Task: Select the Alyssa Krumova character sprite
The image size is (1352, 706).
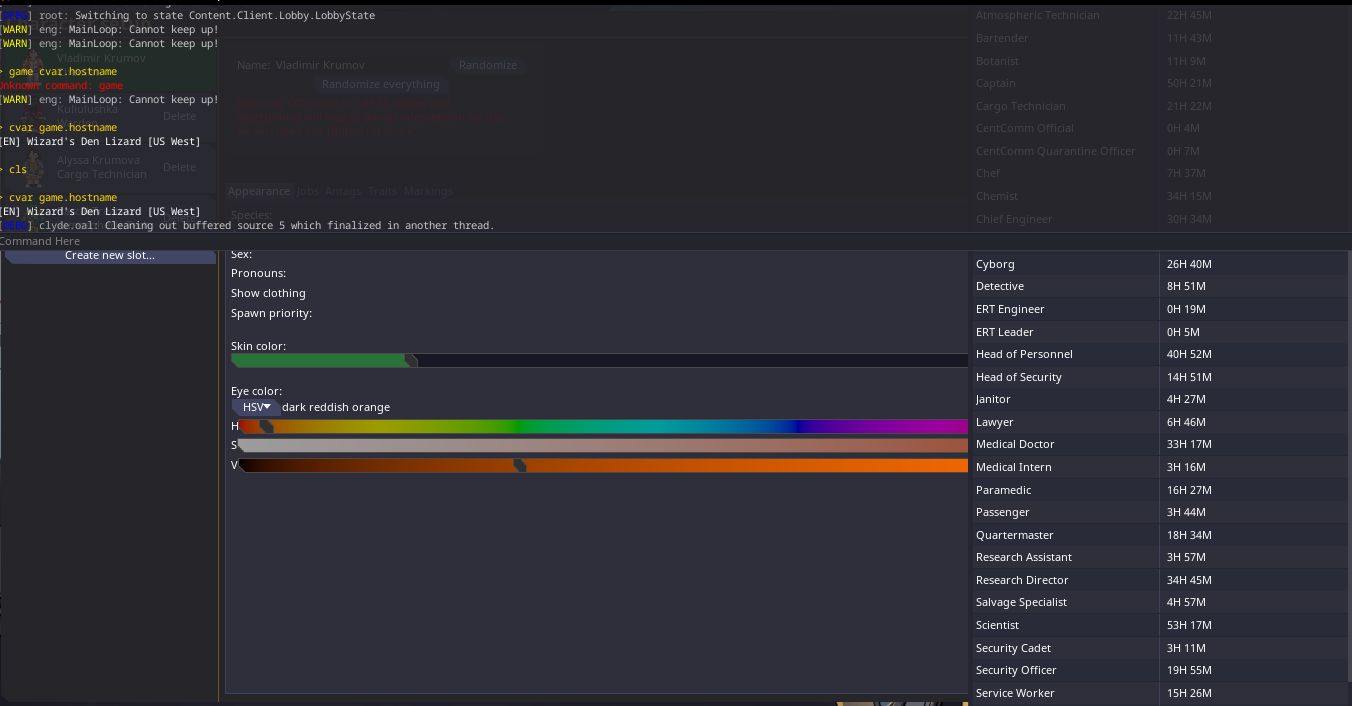Action: pyautogui.click(x=34, y=169)
